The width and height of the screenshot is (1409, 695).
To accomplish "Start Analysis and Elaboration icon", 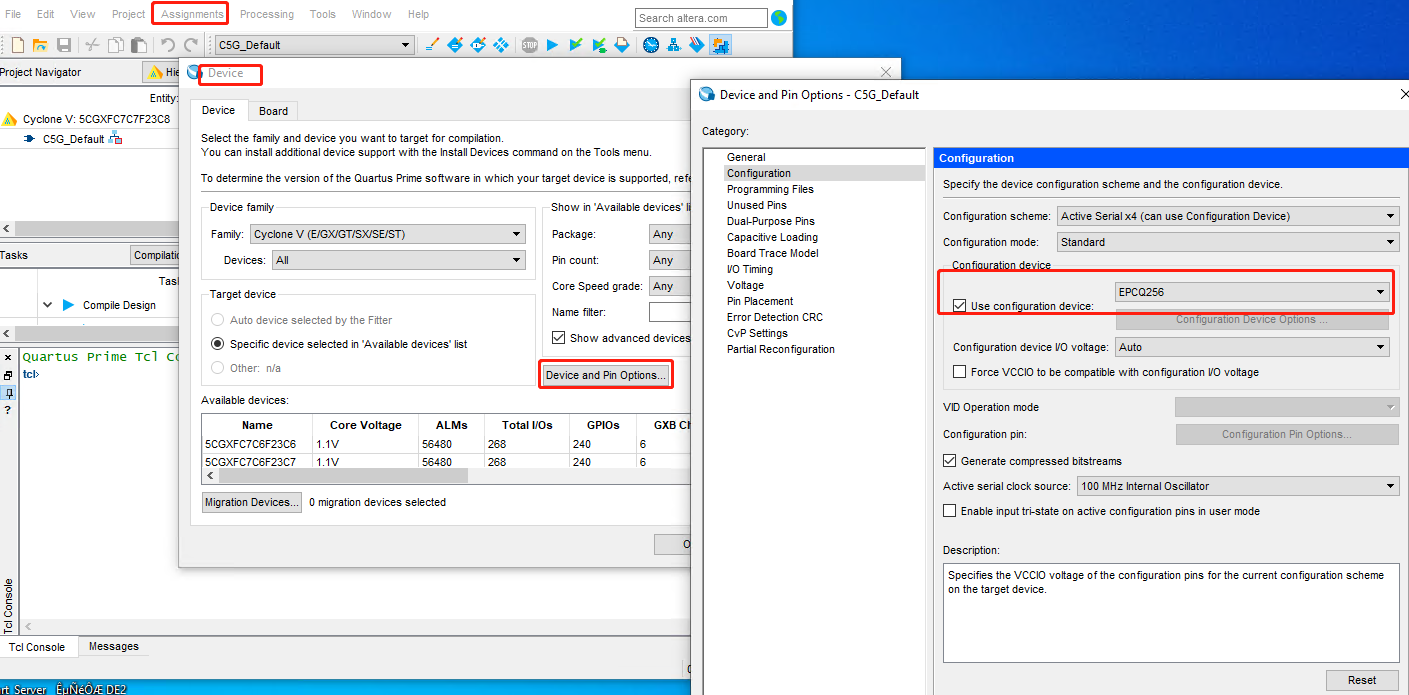I will (576, 45).
